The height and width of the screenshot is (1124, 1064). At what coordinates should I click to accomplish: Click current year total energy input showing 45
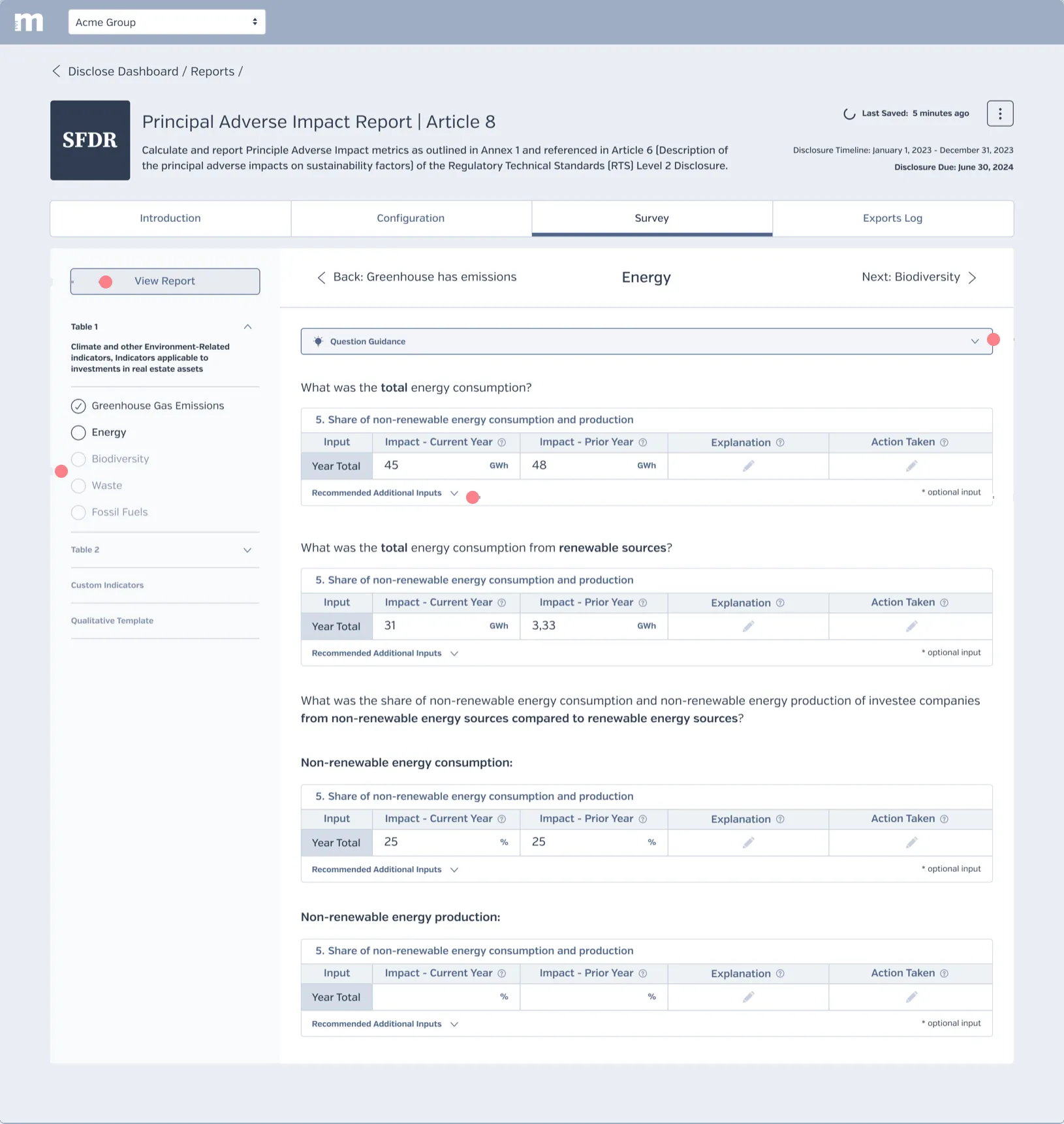(x=446, y=466)
